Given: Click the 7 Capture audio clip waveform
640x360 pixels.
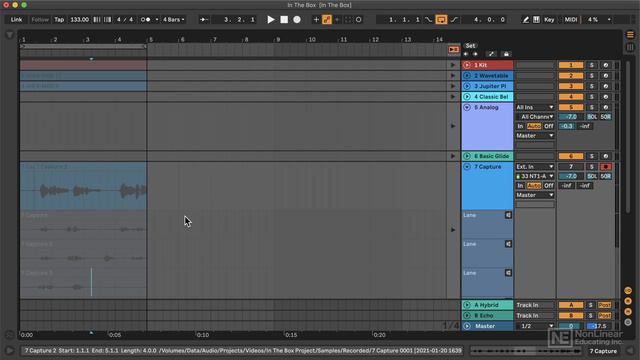Looking at the screenshot, I should coord(83,190).
